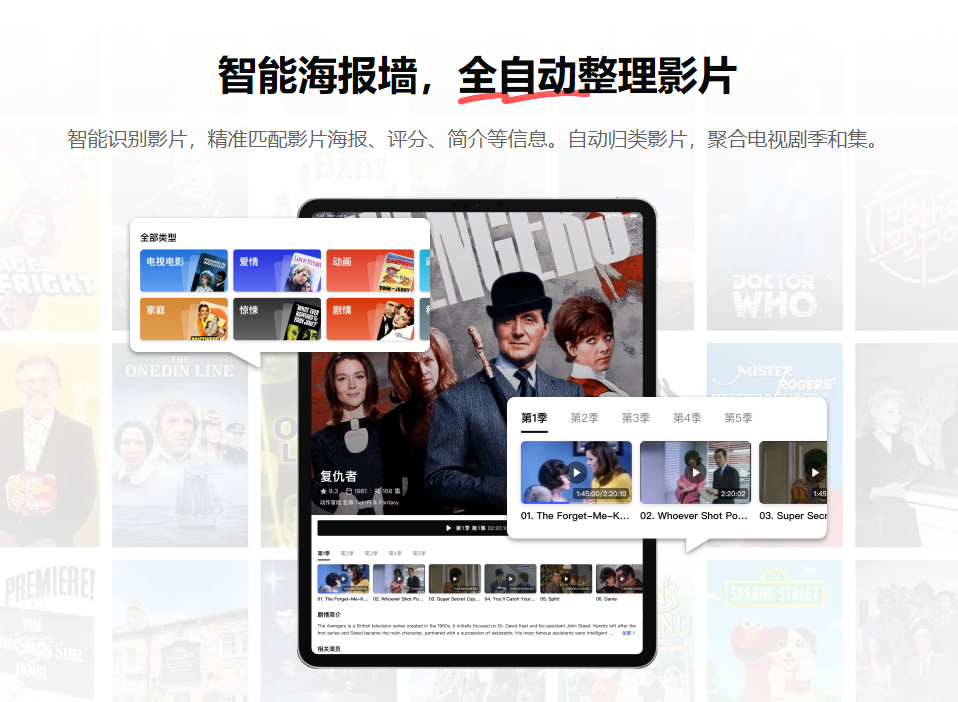Click the 2:20:02 duration badge on popup episode 02
Viewport: 958px width, 702px height.
coord(733,494)
